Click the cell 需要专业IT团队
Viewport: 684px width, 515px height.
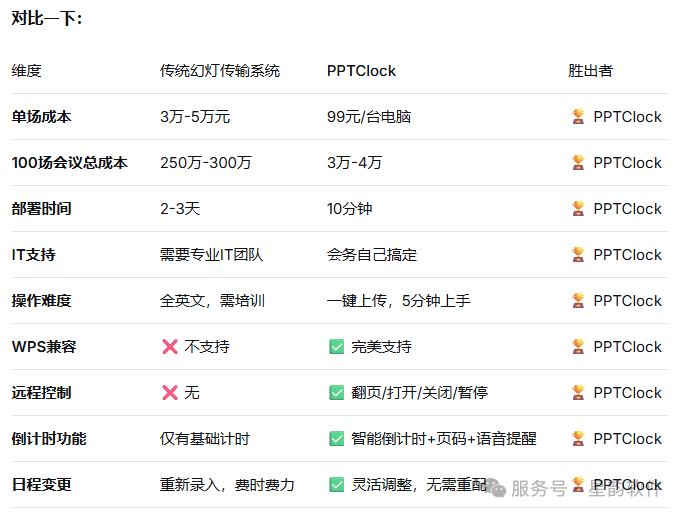tap(212, 255)
